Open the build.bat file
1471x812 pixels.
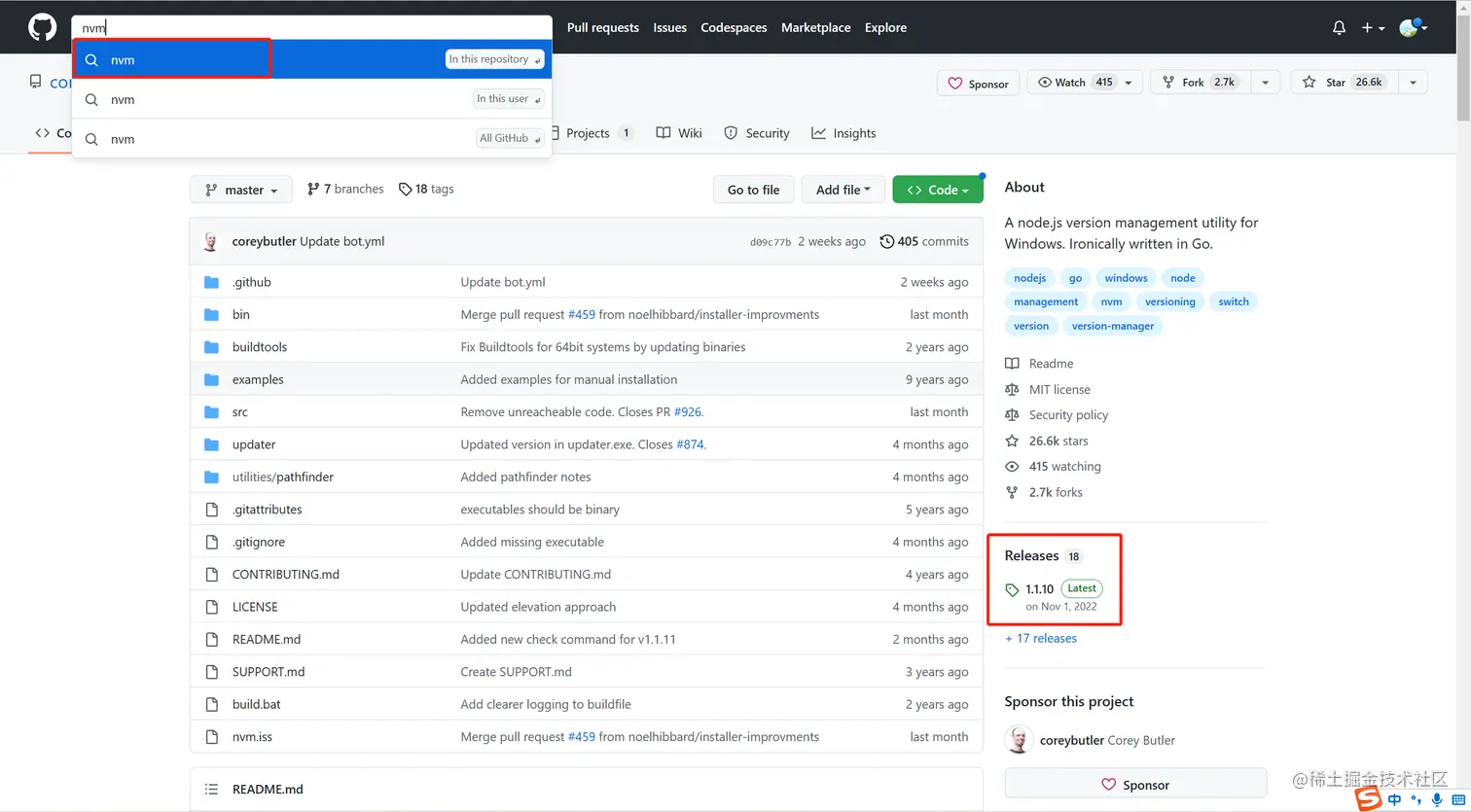click(x=256, y=704)
